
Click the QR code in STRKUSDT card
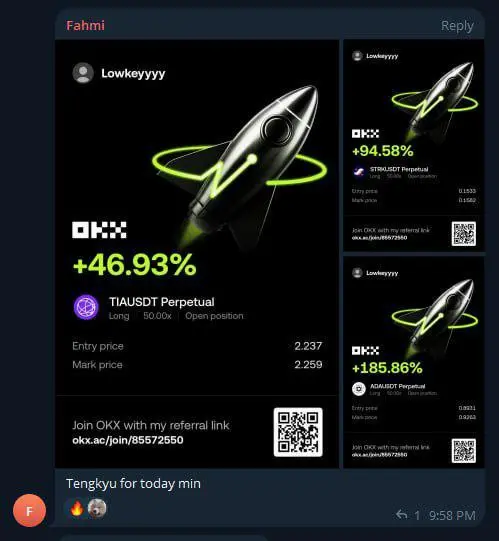point(463,234)
